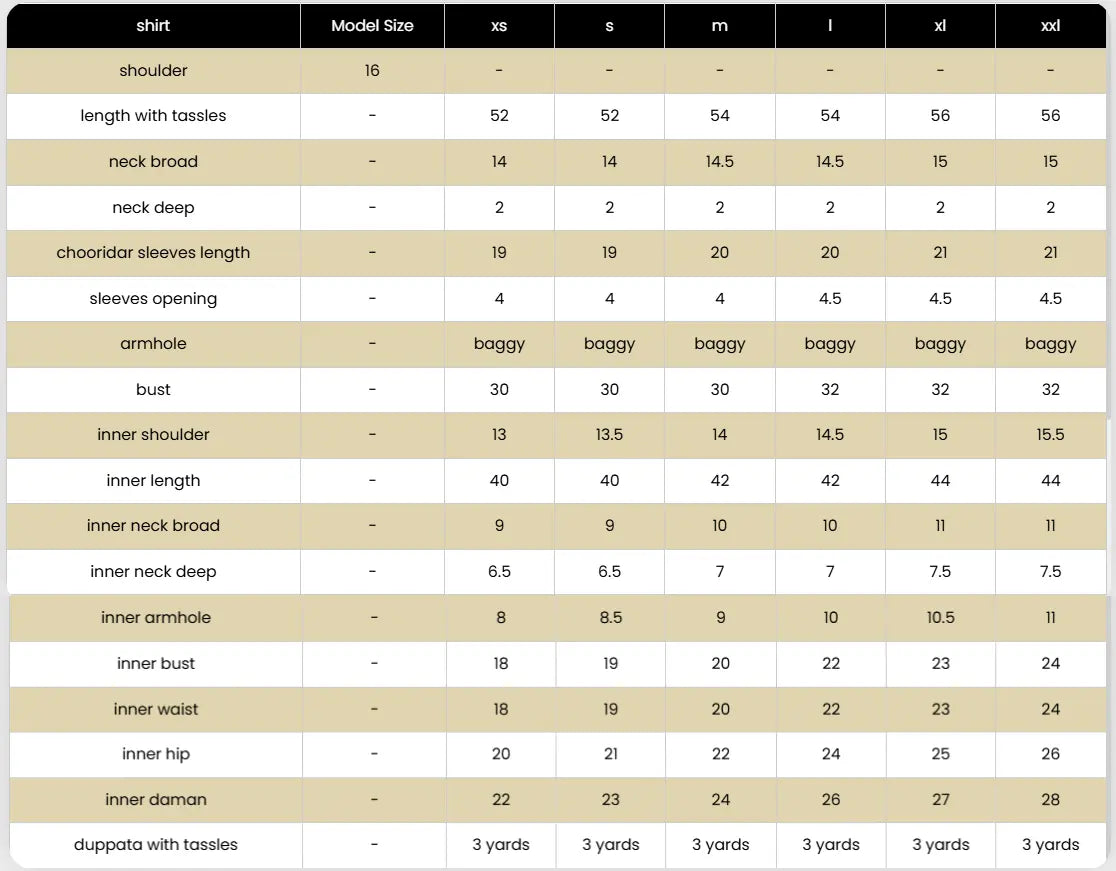Image resolution: width=1116 pixels, height=871 pixels.
Task: Click 'baggy' in the xl armhole cell
Action: [x=940, y=344]
